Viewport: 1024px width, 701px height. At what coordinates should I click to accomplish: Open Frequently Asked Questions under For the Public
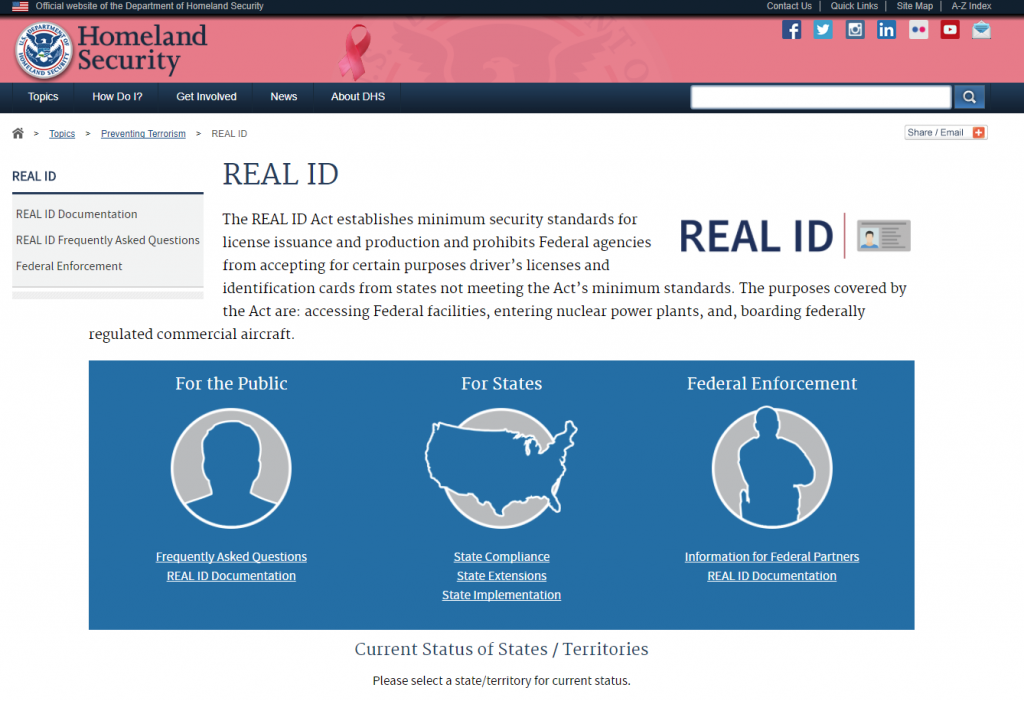click(x=231, y=557)
